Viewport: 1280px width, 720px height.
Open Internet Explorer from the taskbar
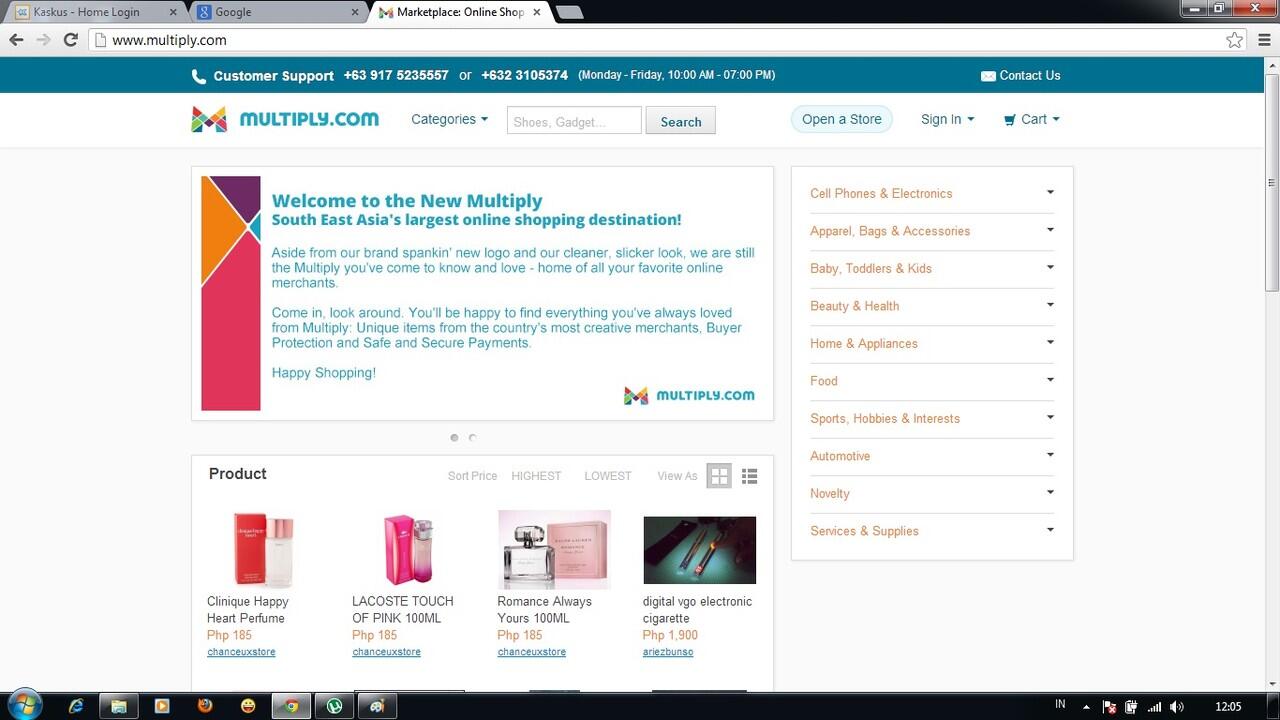76,706
